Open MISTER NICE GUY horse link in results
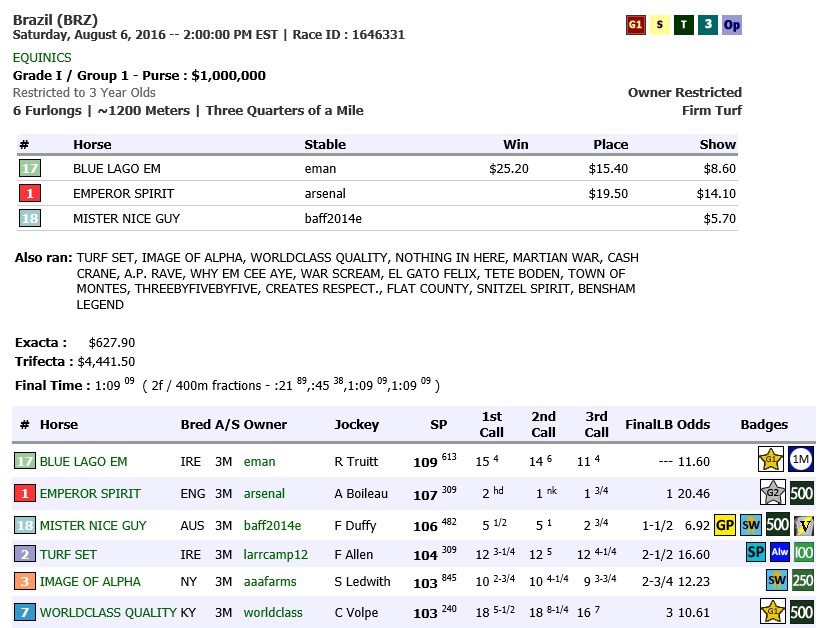This screenshot has width=839, height=628. point(93,525)
